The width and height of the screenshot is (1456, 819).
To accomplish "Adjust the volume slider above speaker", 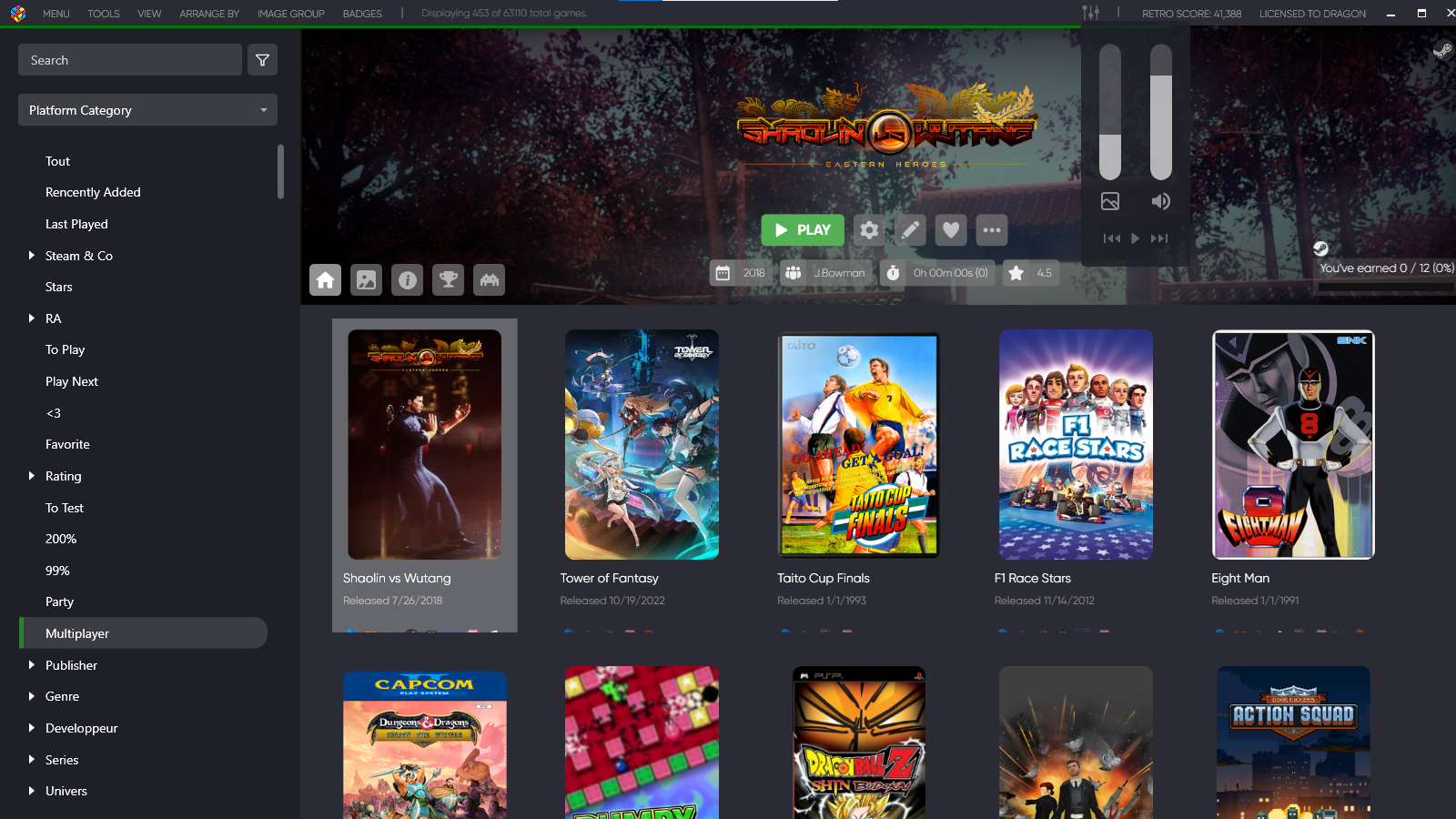I will tap(1160, 113).
